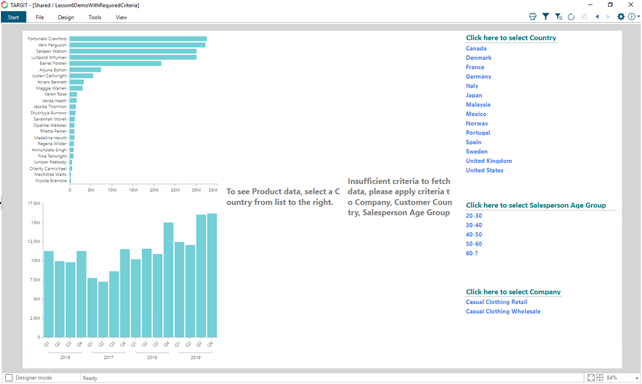Click the Fortunato Crawford bar in chart

click(x=138, y=39)
